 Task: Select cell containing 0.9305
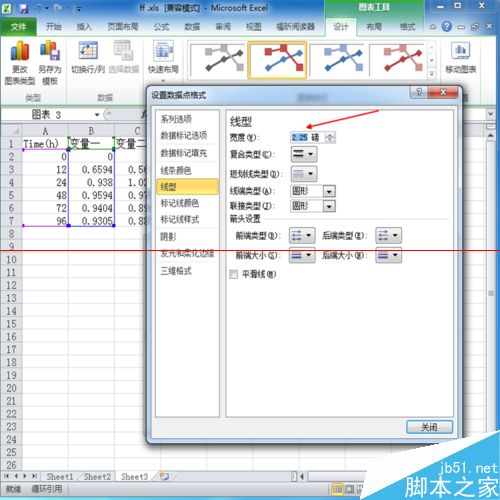point(91,221)
